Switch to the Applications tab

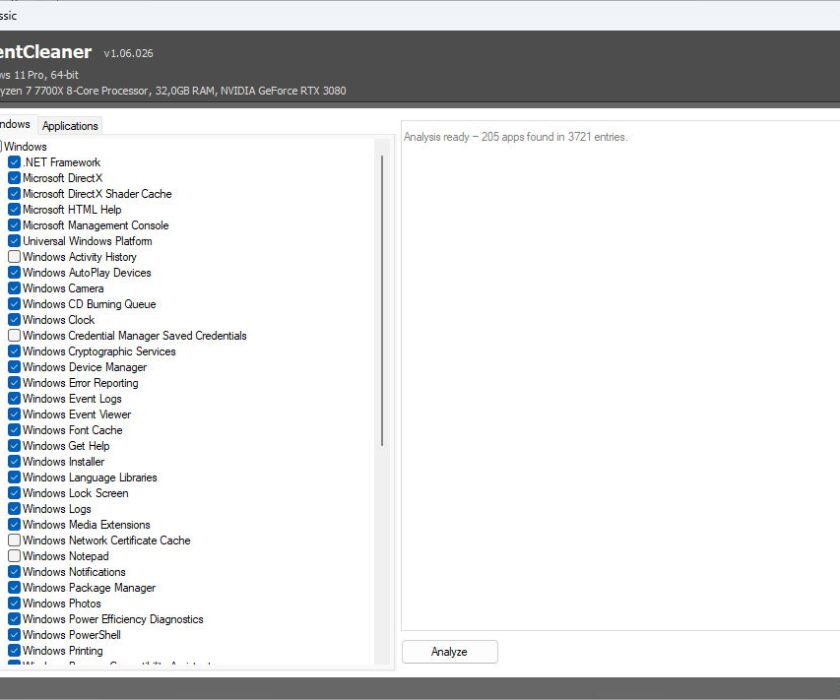[70, 126]
